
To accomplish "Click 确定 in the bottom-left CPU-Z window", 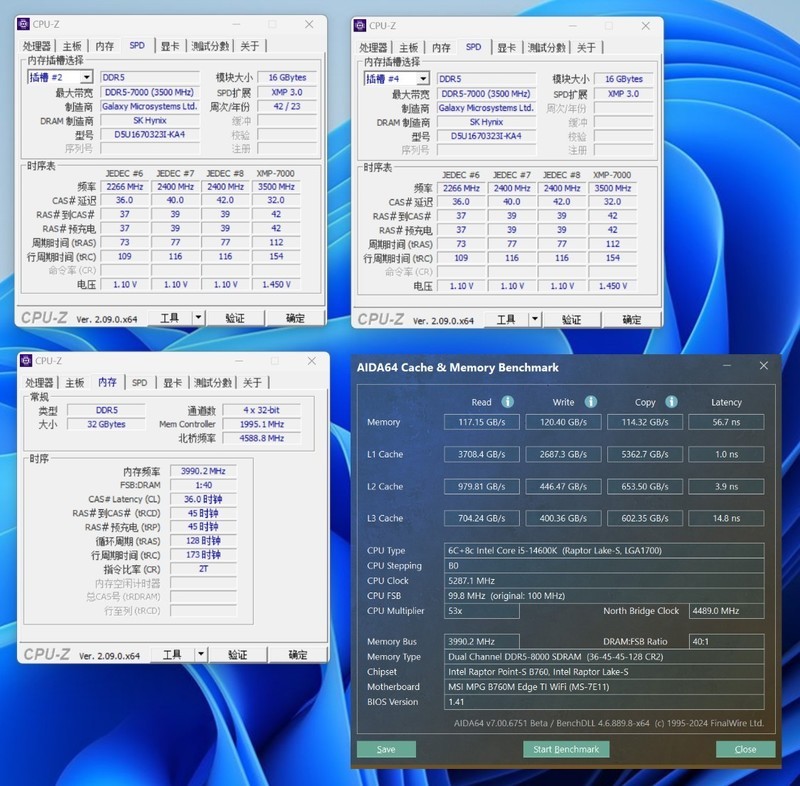I will (296, 655).
